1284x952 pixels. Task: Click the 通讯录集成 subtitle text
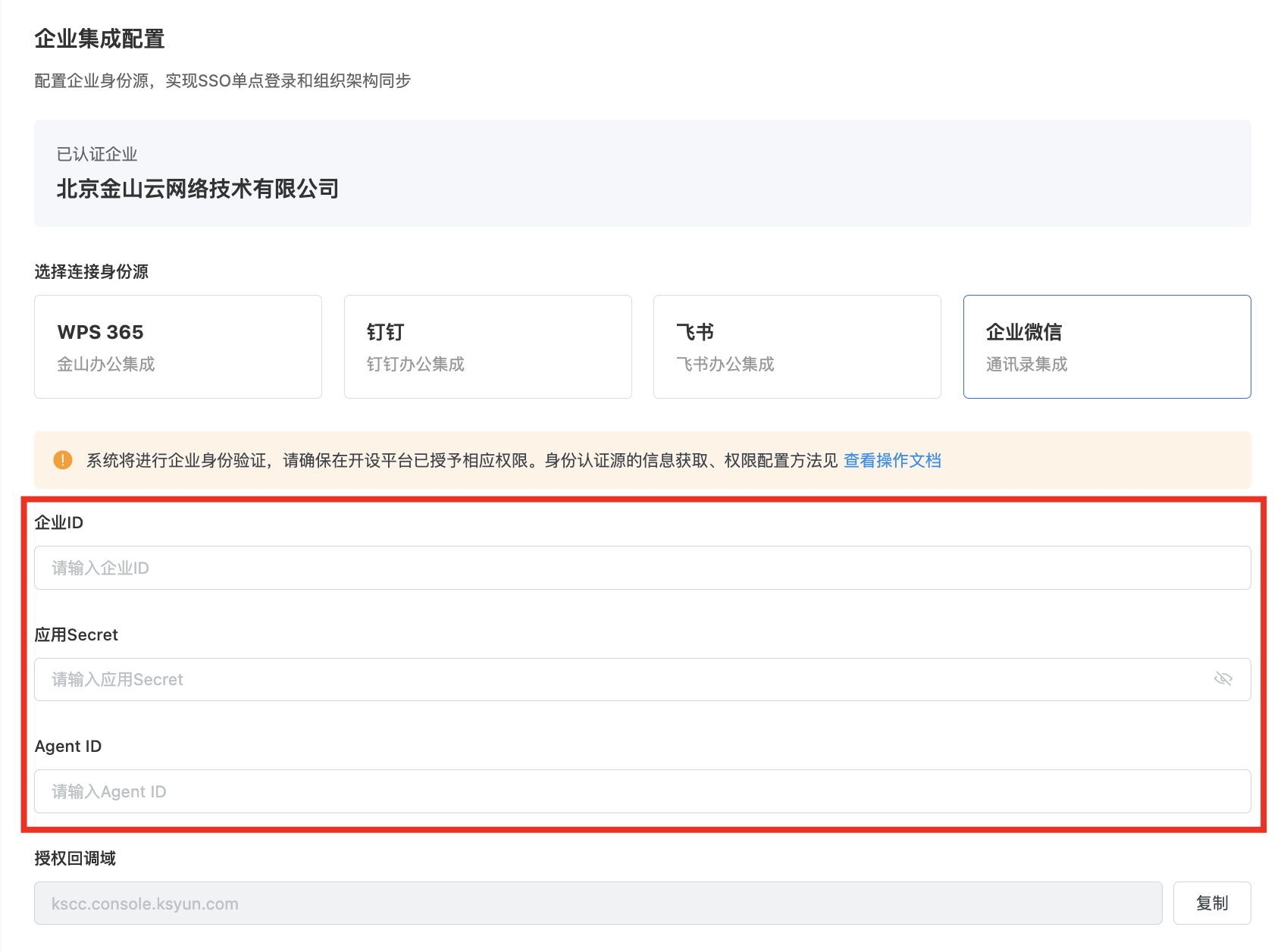click(x=1027, y=365)
